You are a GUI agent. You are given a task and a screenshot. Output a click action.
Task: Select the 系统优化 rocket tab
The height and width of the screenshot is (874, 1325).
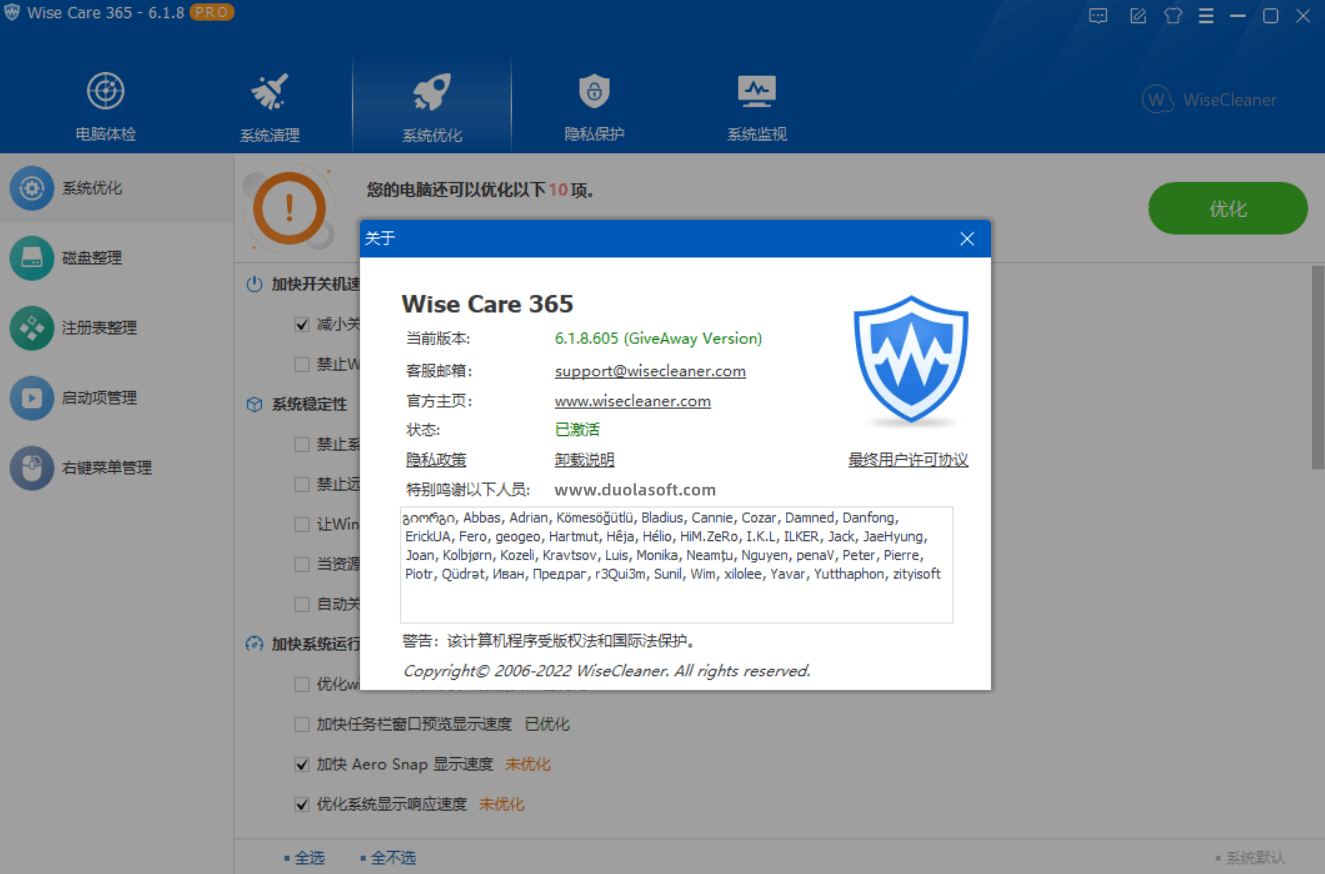(432, 106)
